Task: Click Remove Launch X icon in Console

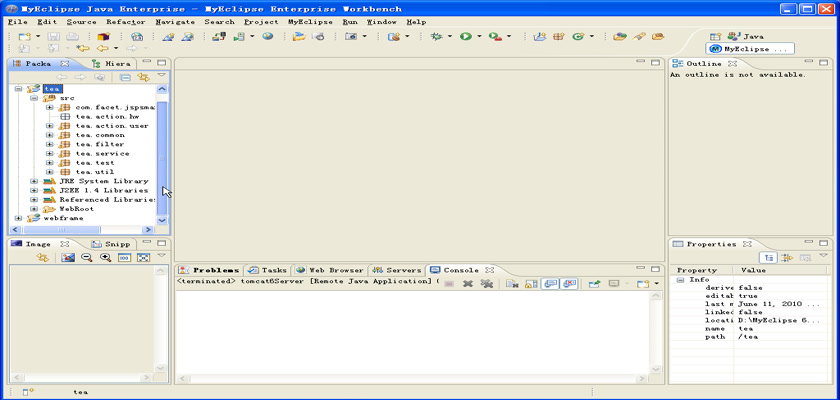Action: [x=468, y=284]
